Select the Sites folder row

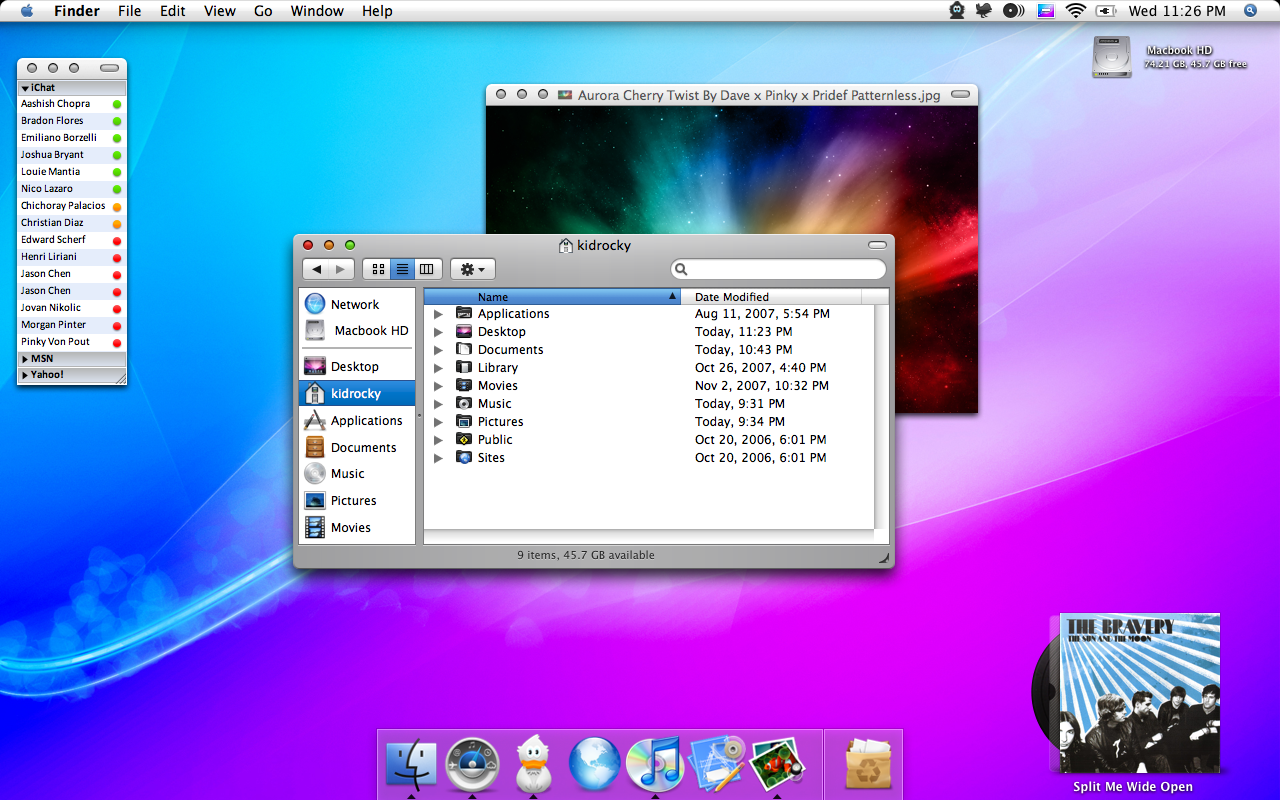point(649,458)
